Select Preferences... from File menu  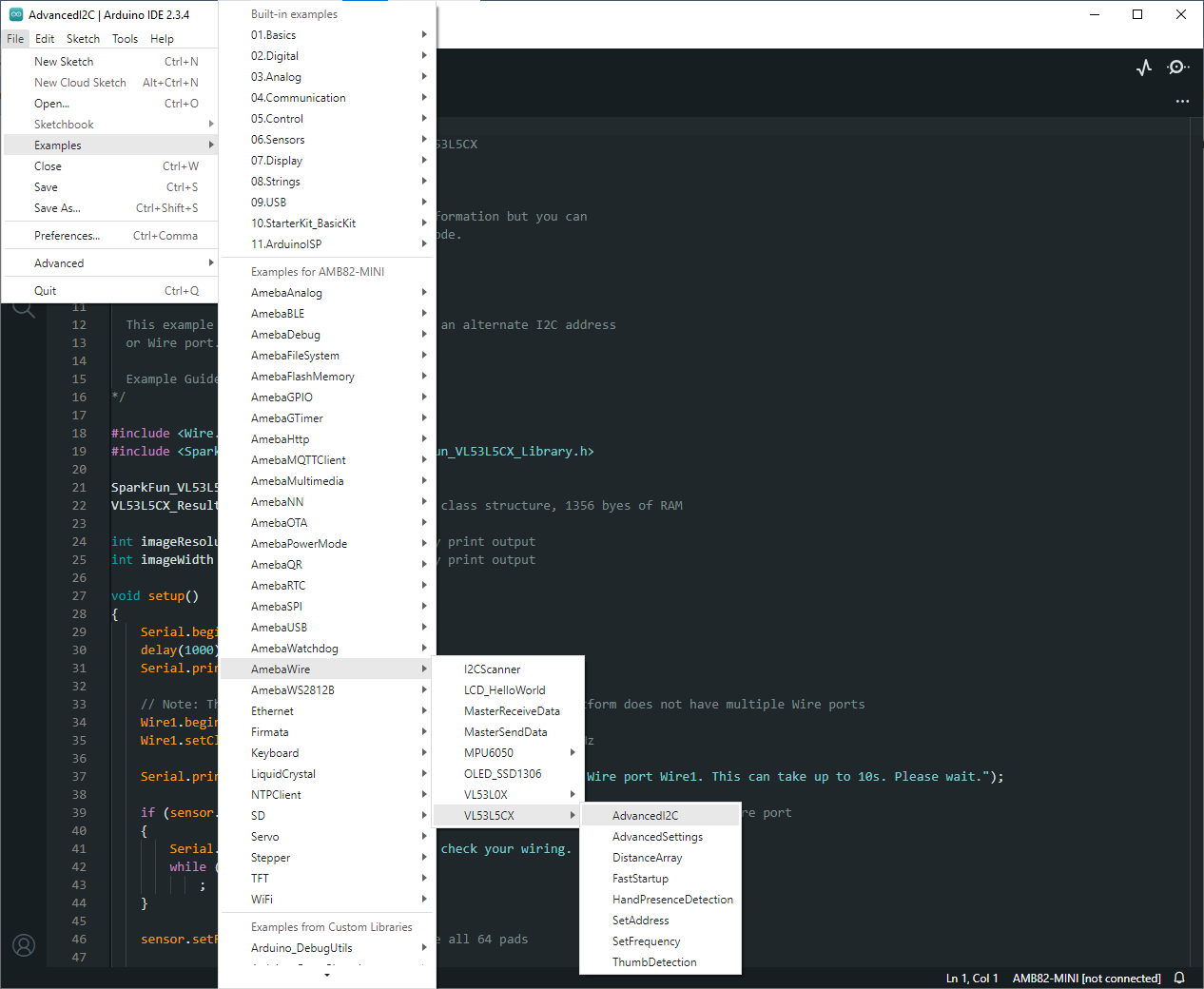click(x=67, y=236)
